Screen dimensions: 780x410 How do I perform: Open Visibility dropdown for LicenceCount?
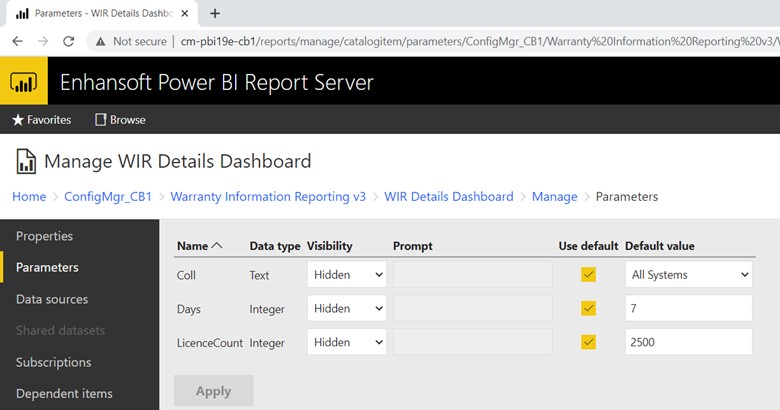point(346,342)
